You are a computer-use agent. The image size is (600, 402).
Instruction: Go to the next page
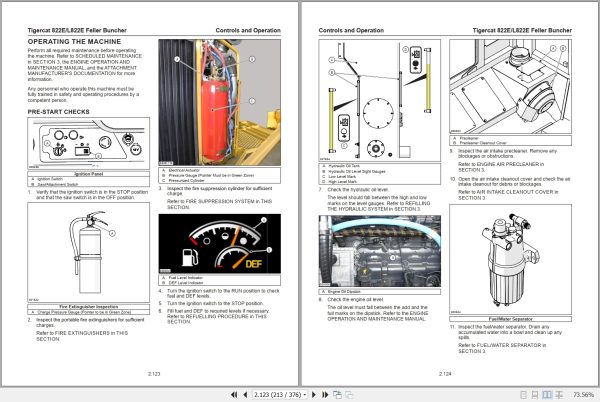coord(314,394)
